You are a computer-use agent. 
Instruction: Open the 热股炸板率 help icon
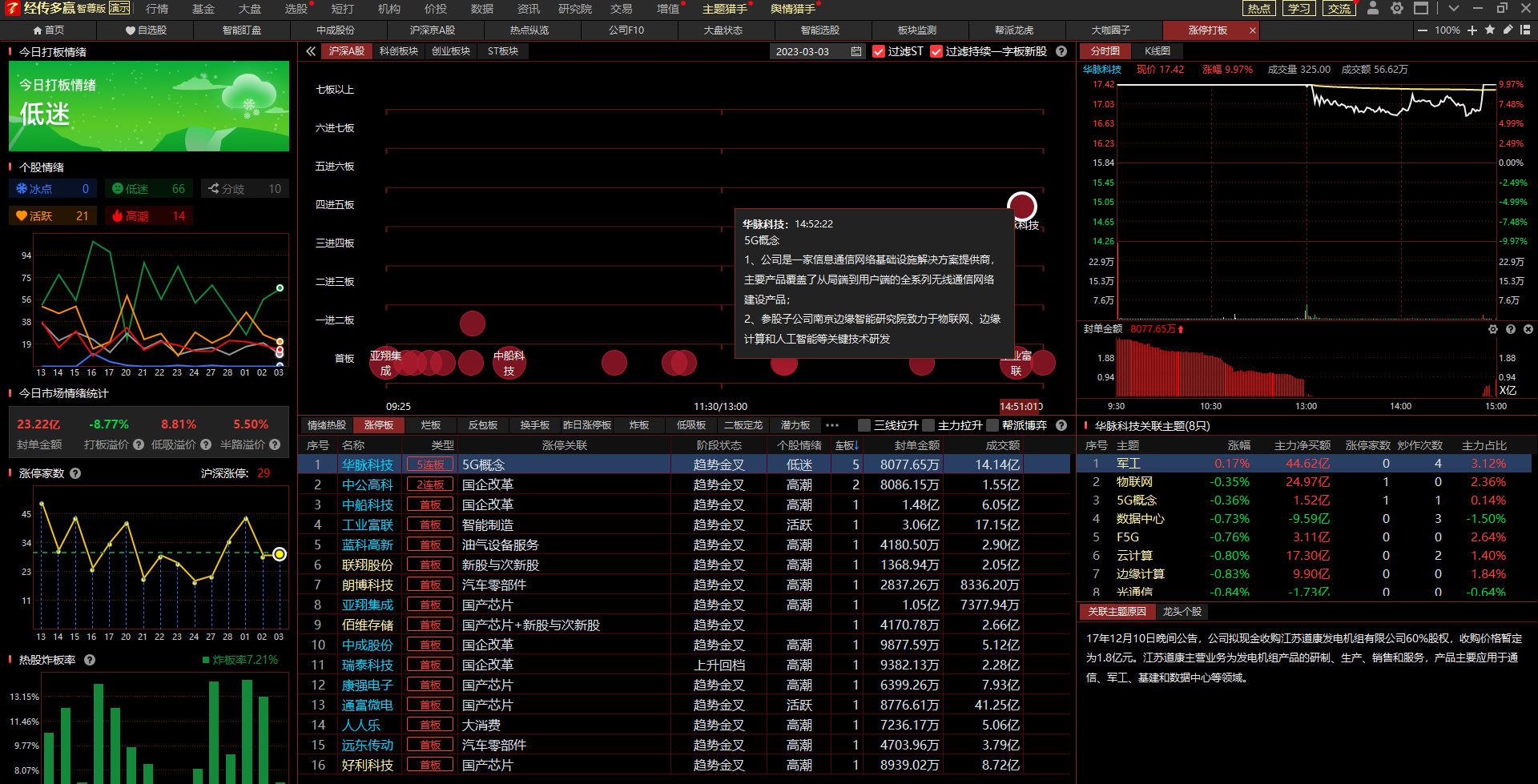[x=90, y=660]
